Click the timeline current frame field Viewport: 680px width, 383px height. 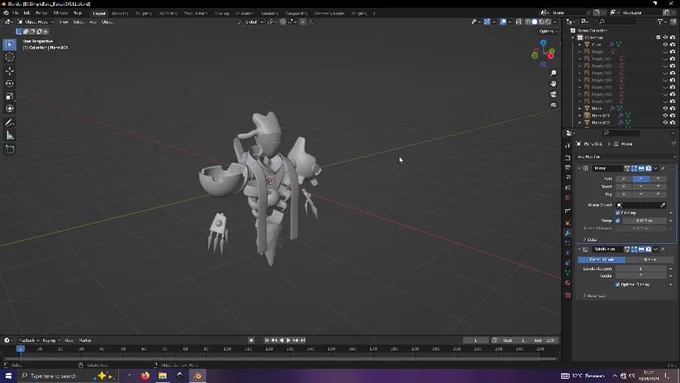tap(476, 340)
